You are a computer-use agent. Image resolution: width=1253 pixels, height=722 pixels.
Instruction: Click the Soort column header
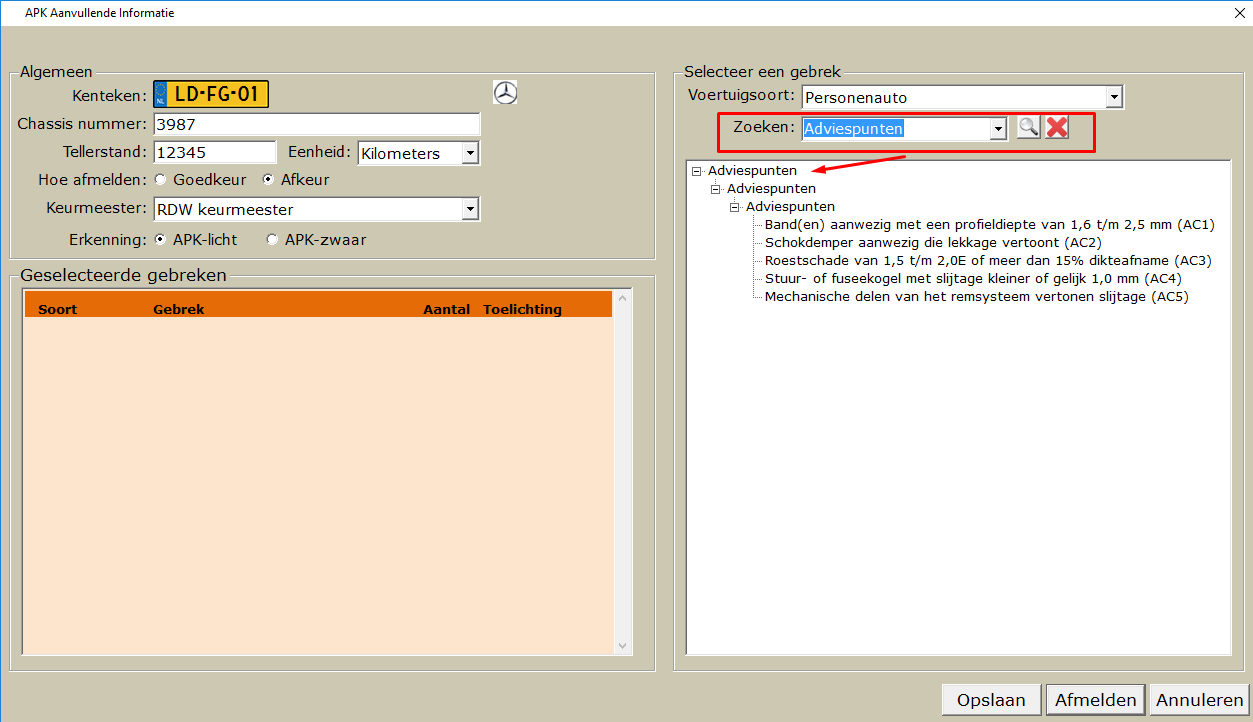coord(58,309)
